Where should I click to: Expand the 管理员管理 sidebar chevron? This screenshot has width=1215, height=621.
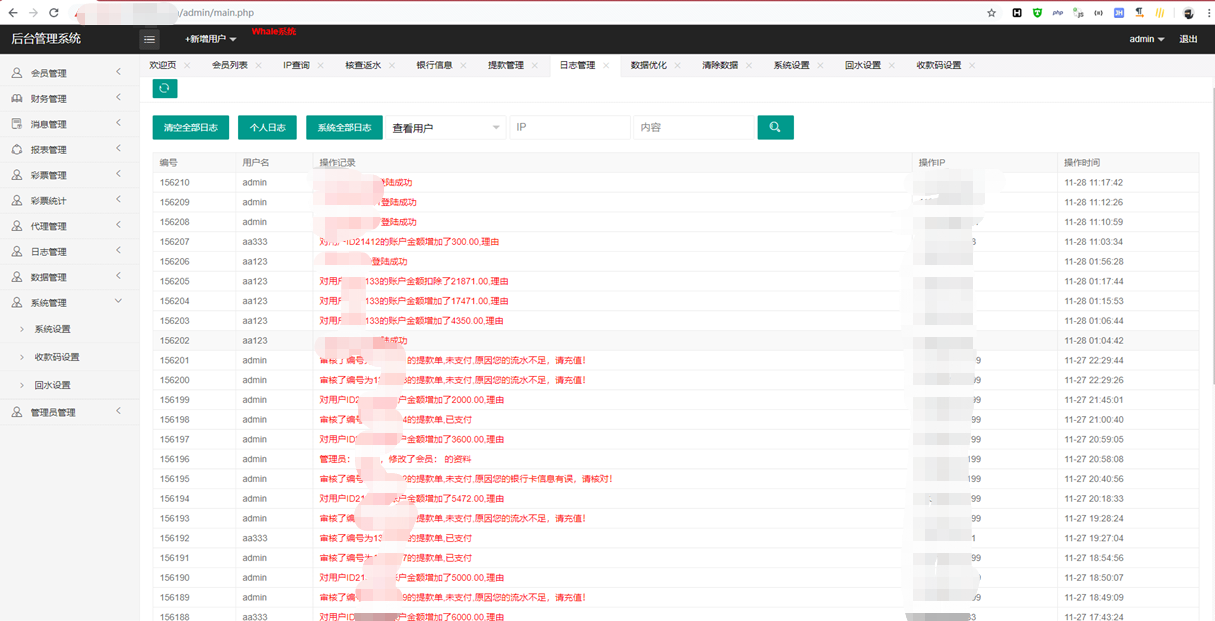118,411
